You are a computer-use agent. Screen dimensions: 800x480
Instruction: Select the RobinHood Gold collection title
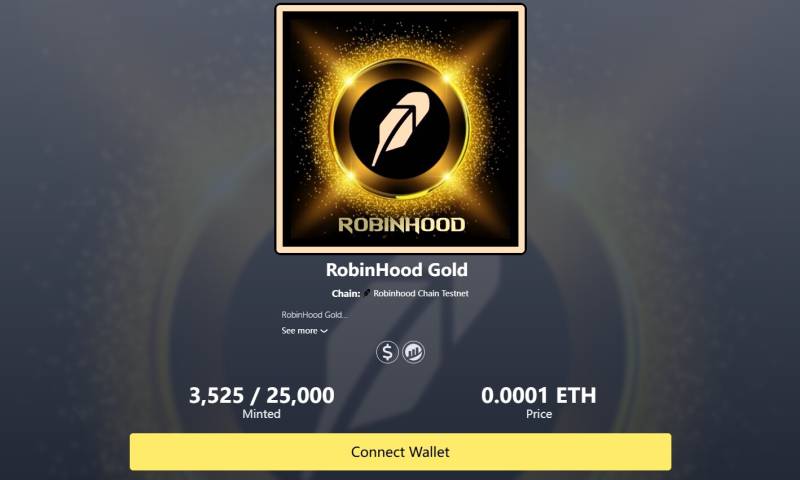coord(397,270)
